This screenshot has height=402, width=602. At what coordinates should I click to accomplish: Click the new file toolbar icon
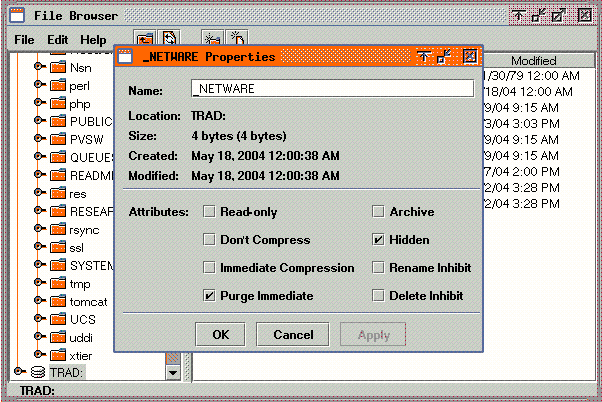pos(237,38)
